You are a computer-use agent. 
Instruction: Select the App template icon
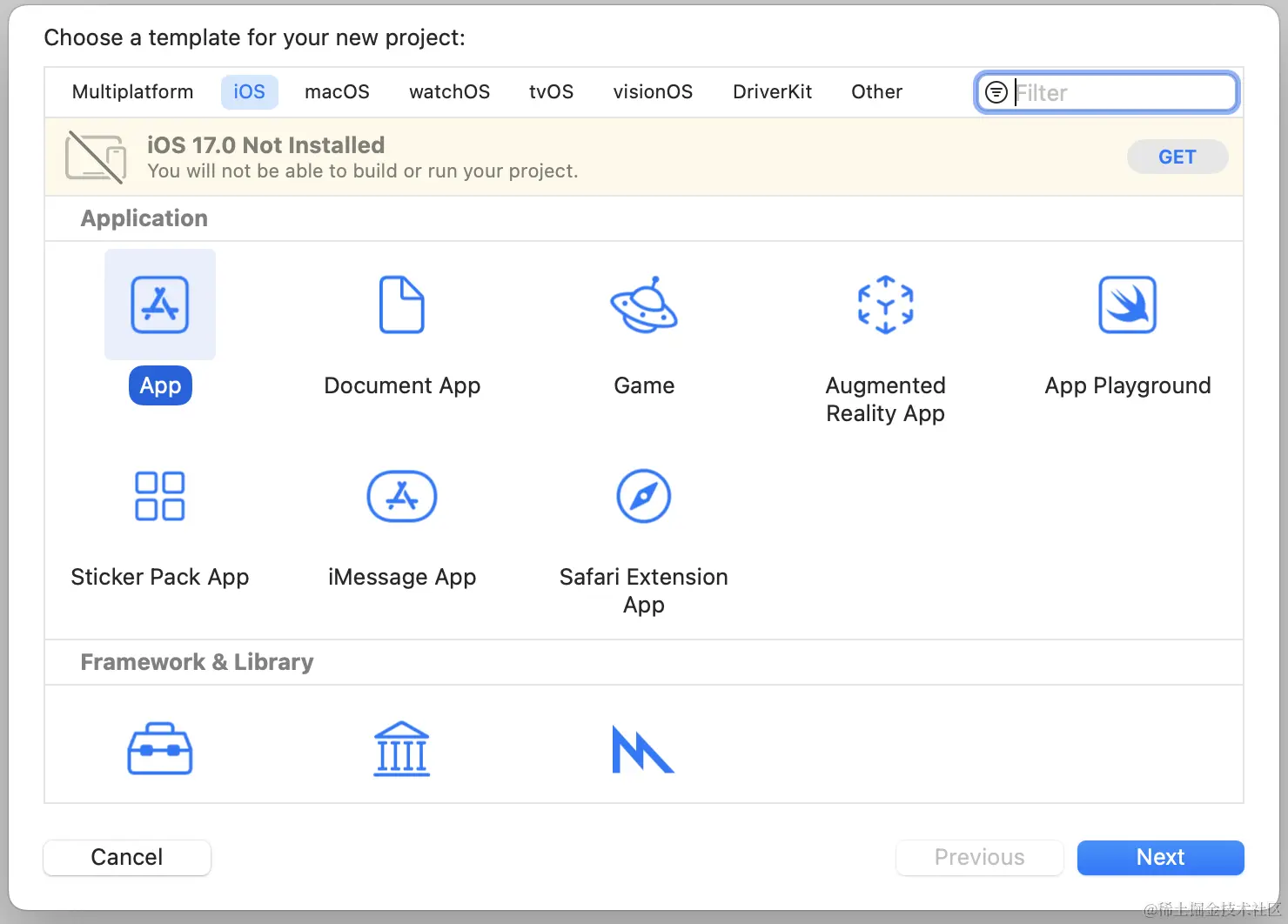[160, 305]
